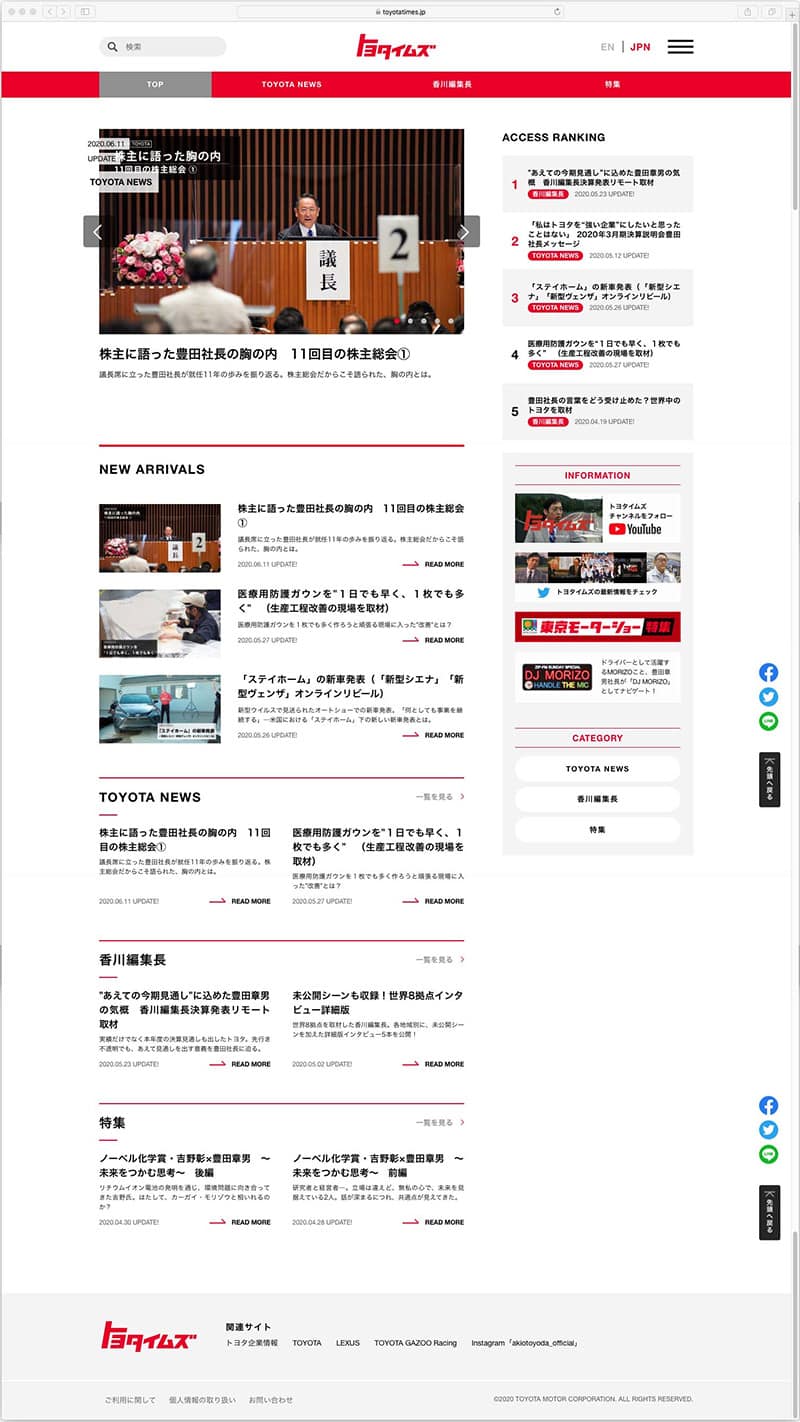Open the 東京モーターショー特集 banner

[x=598, y=627]
